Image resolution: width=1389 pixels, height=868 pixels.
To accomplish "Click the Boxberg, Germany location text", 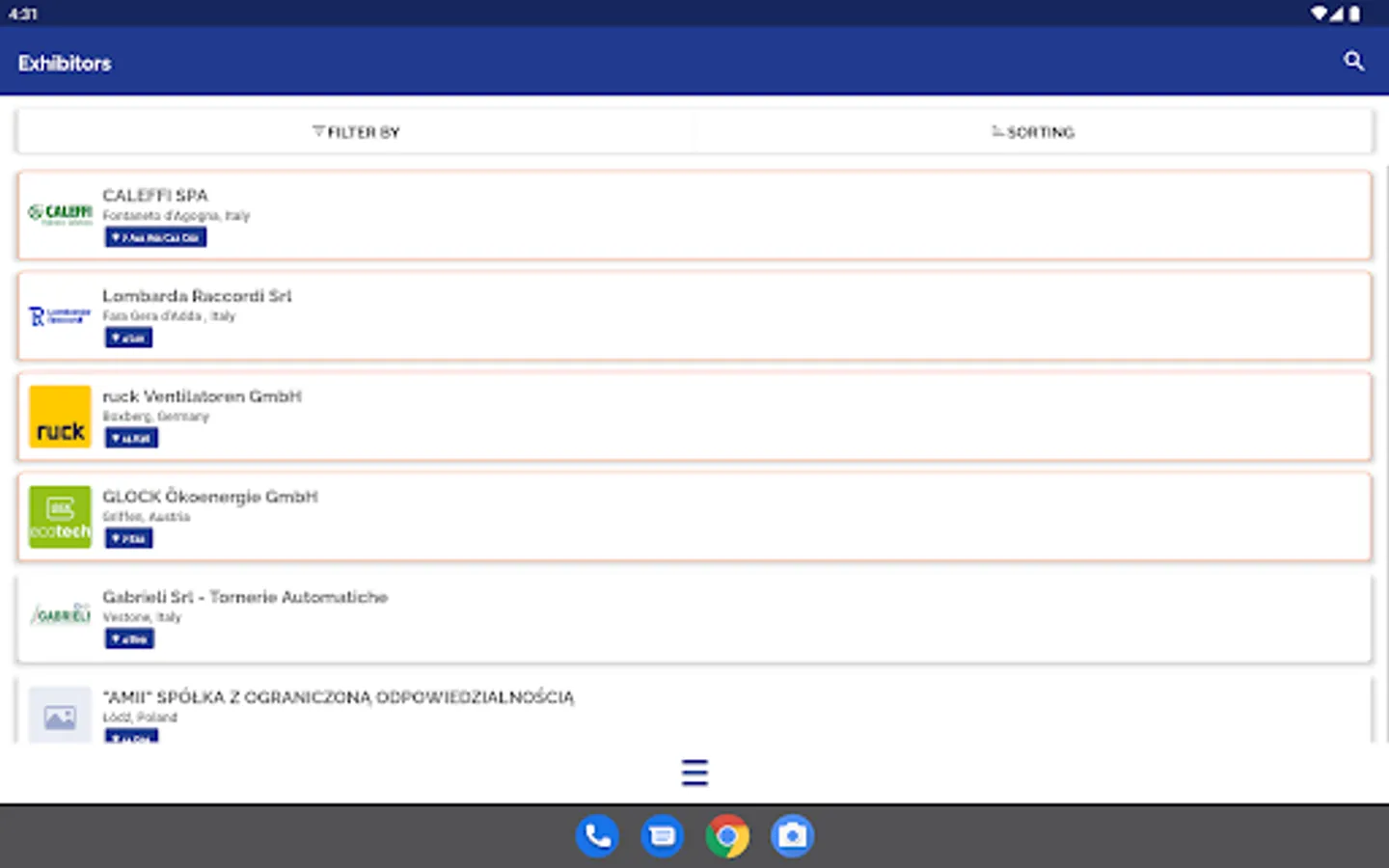I will coord(155,417).
